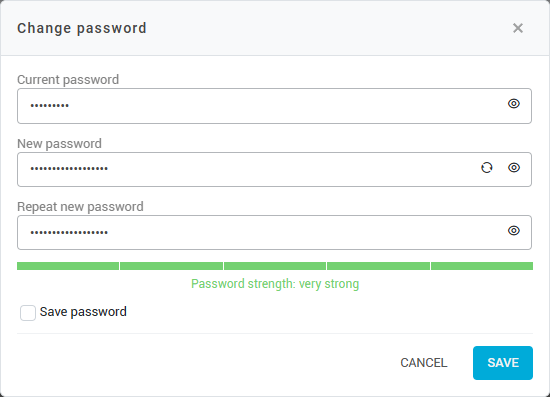Enable the Save password checkbox
Viewport: 550px width, 397px height.
click(28, 313)
